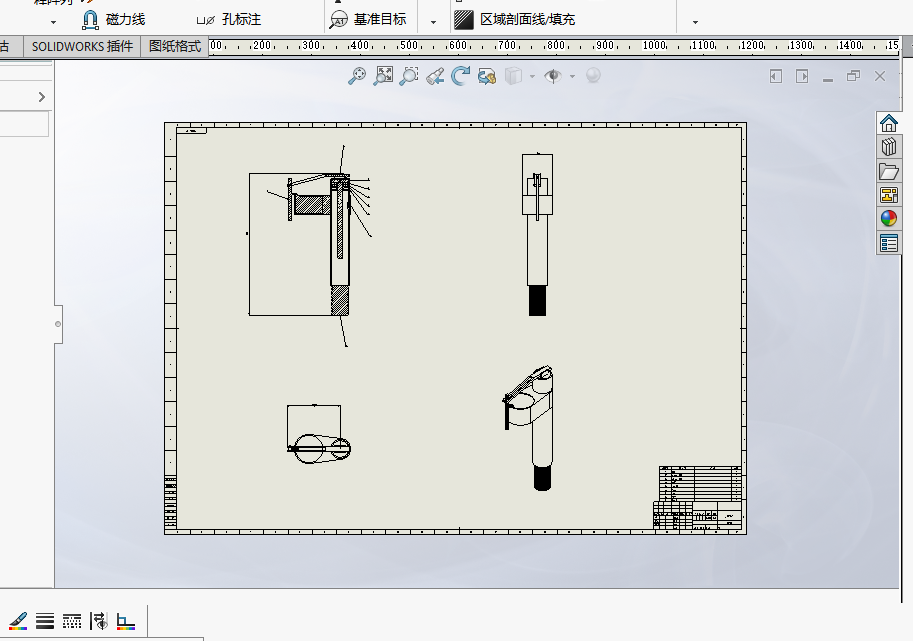Switch to the 图纸格式 tab
913x641 pixels.
(x=175, y=46)
